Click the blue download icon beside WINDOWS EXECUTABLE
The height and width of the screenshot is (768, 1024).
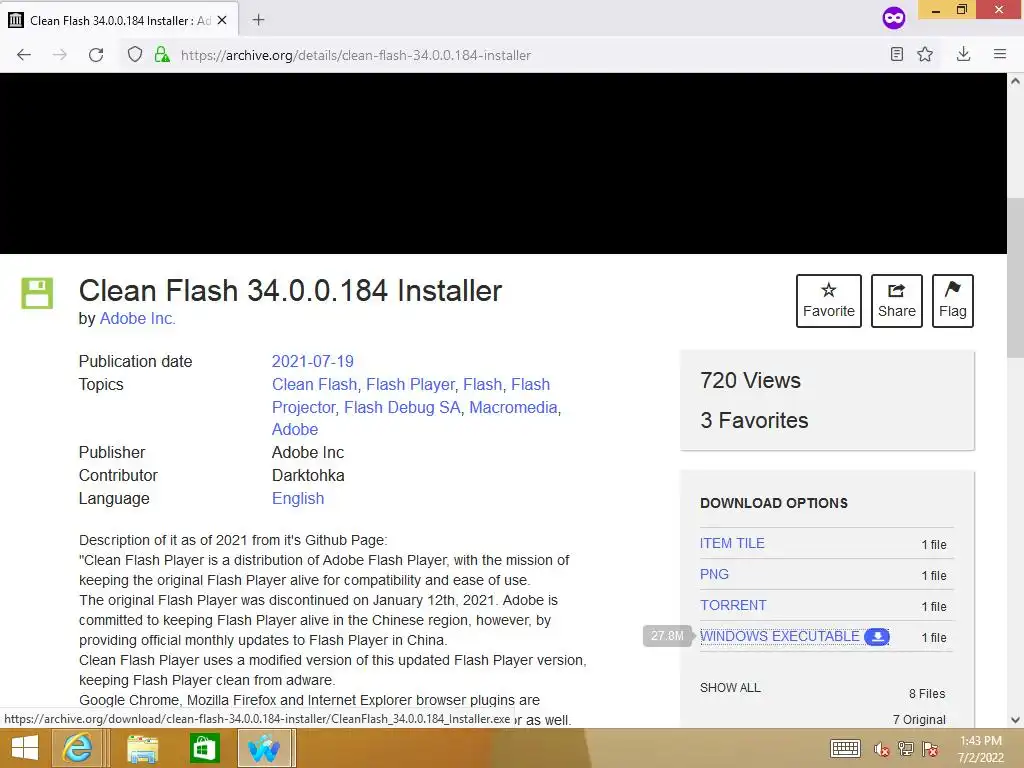pos(876,636)
